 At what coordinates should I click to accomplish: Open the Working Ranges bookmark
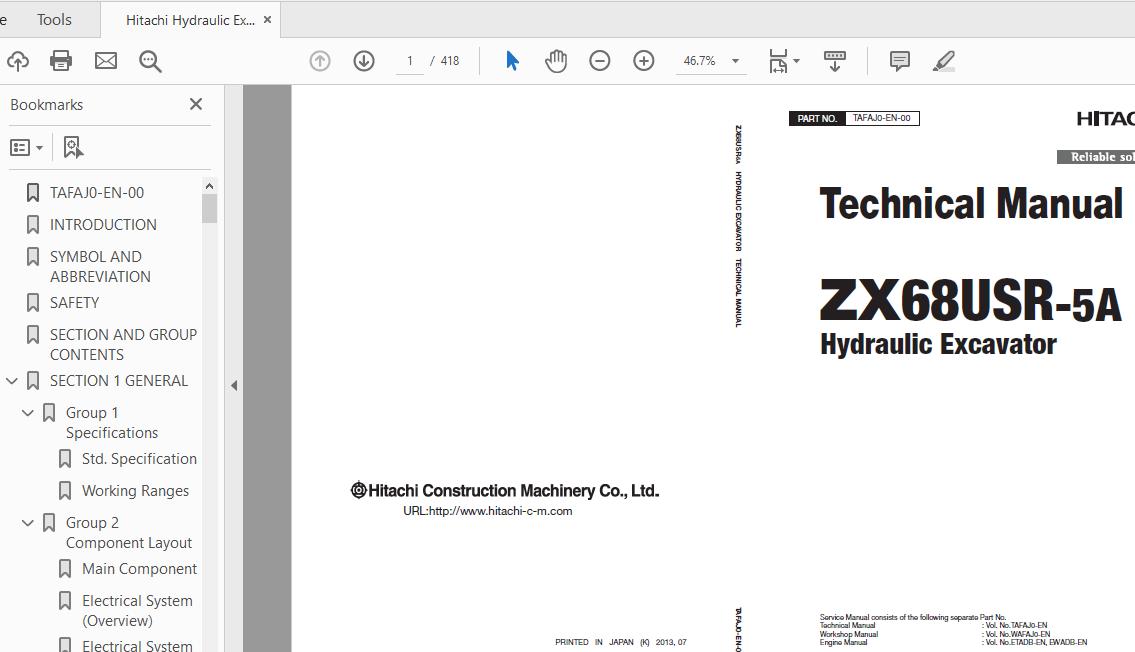coord(135,491)
